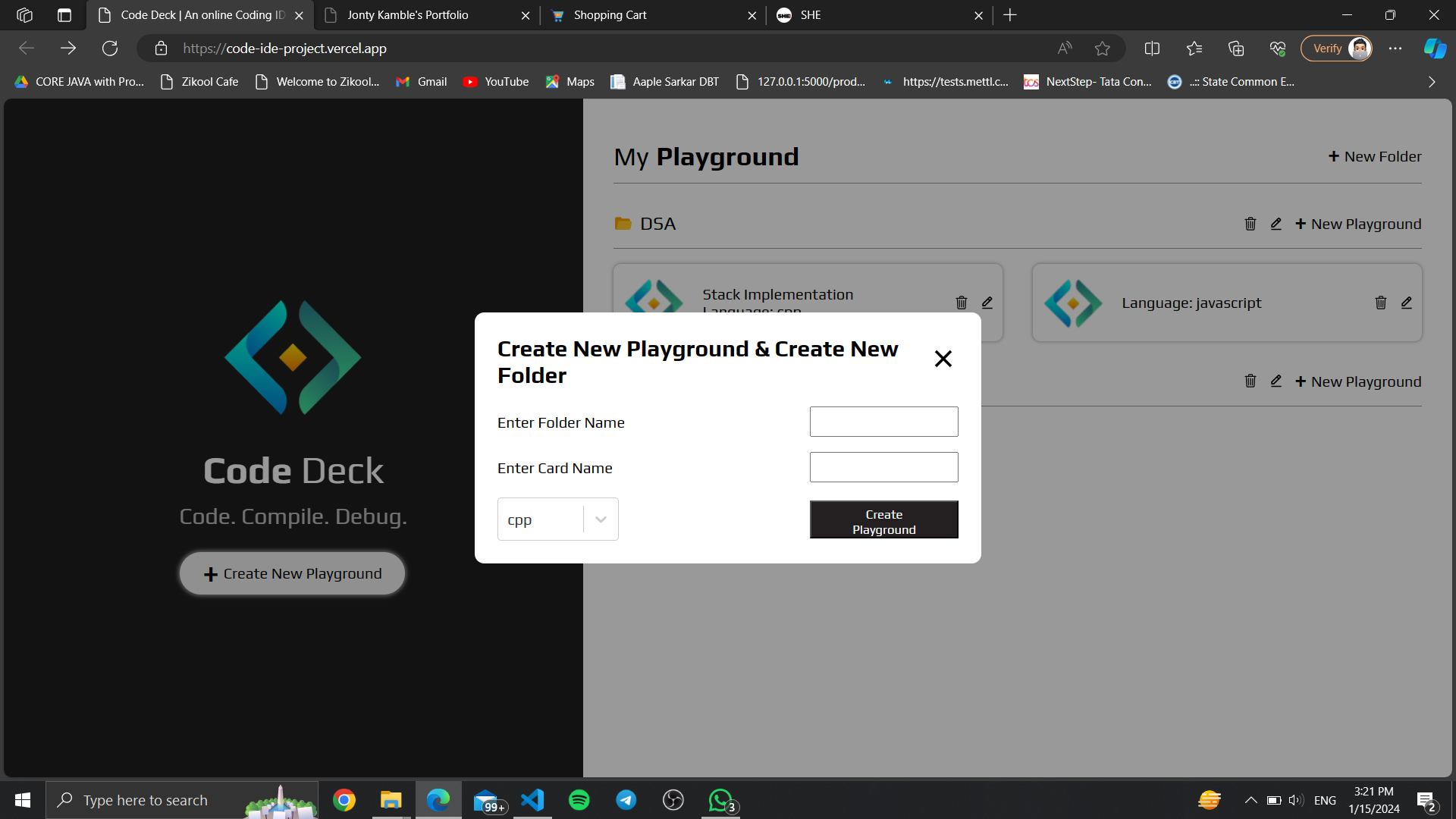Viewport: 1456px width, 819px height.
Task: Delete the Stack Implementation card
Action: click(x=962, y=303)
